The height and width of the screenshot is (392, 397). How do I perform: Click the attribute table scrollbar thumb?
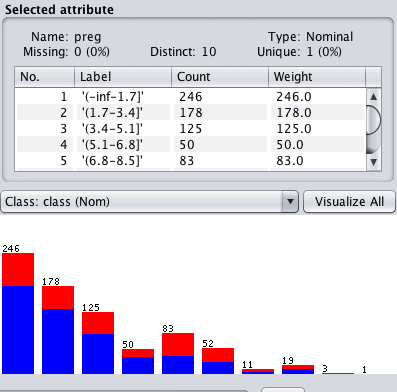tap(373, 120)
